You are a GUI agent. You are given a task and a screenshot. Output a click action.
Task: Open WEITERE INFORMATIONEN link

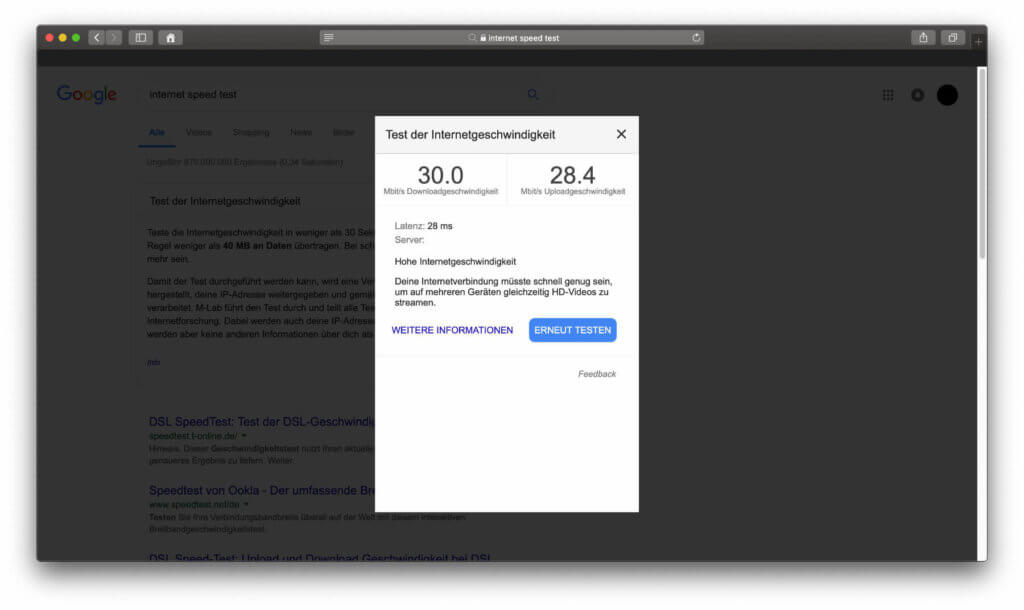point(452,330)
